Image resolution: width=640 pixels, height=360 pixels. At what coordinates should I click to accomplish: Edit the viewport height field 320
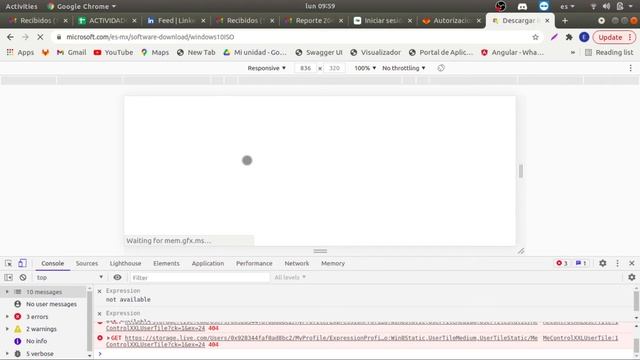tap(334, 68)
